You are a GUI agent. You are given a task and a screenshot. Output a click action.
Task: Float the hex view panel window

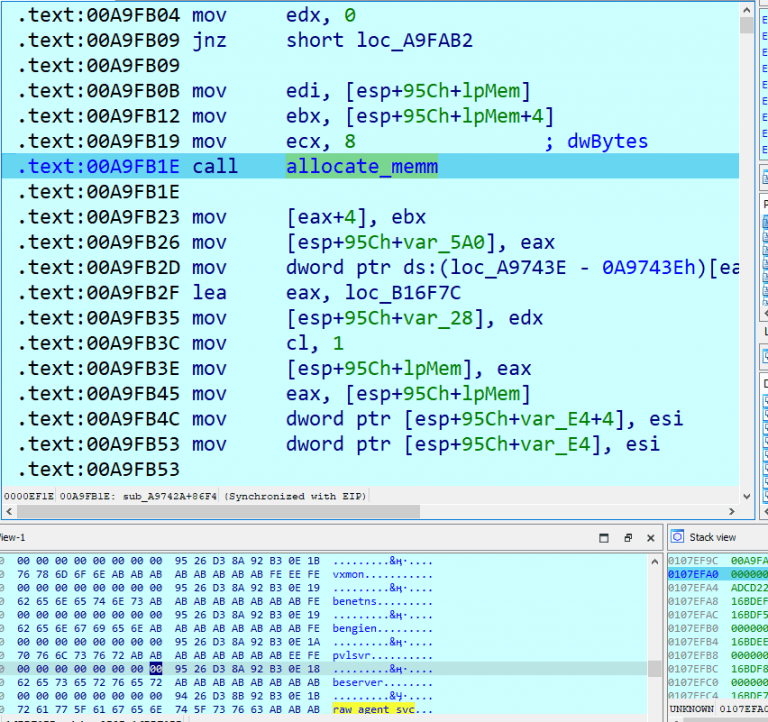627,537
